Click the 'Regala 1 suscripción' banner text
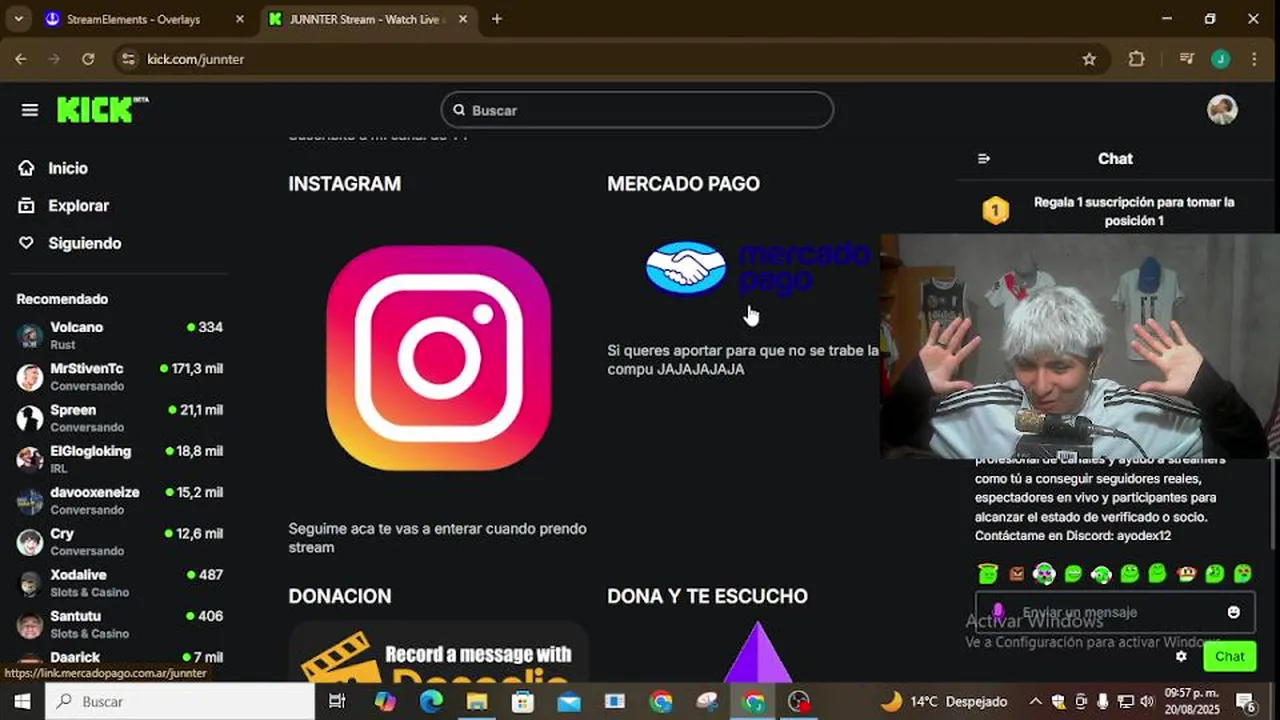The height and width of the screenshot is (720, 1280). point(1134,211)
